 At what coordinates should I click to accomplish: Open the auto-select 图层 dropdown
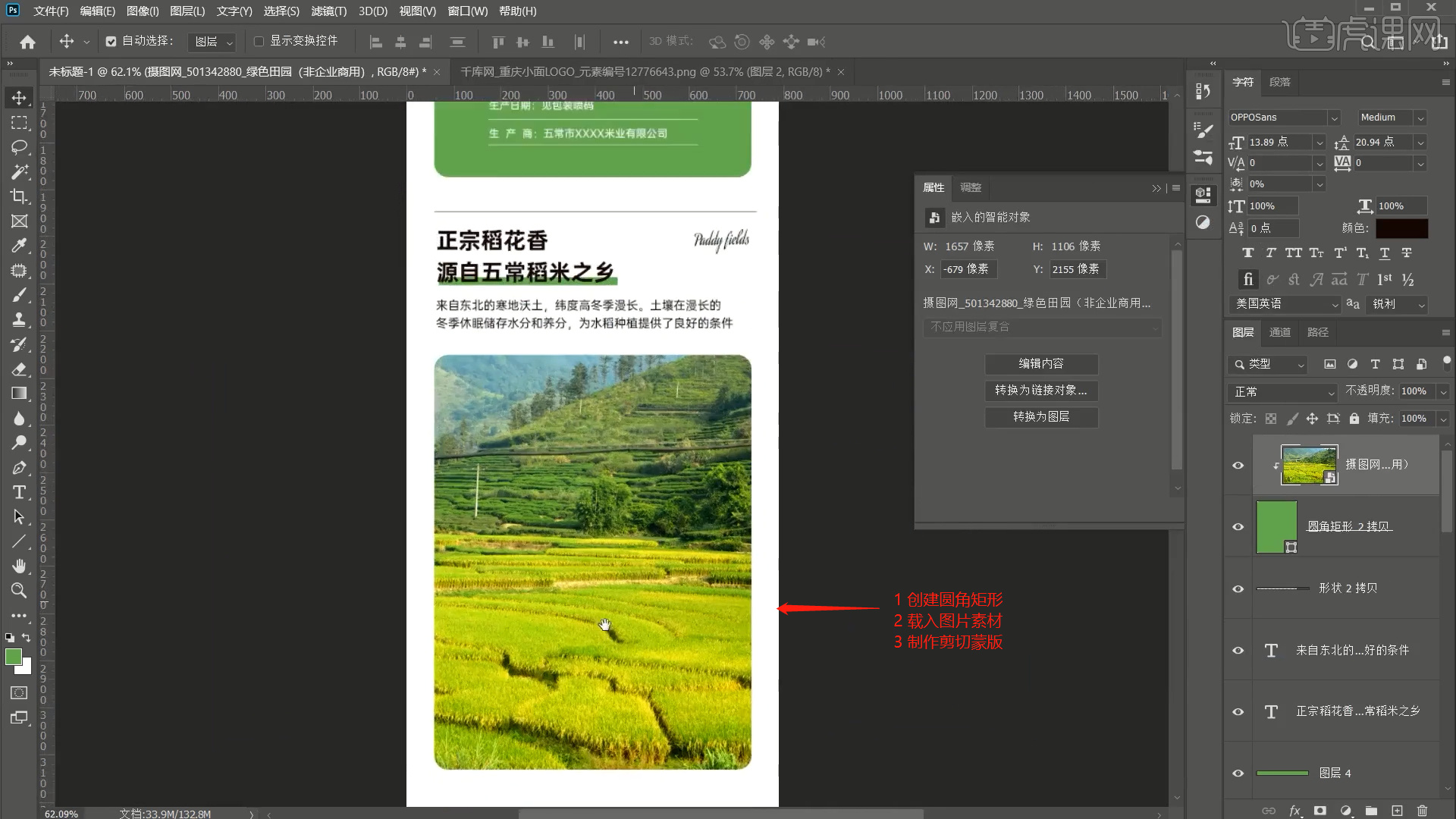tap(212, 42)
